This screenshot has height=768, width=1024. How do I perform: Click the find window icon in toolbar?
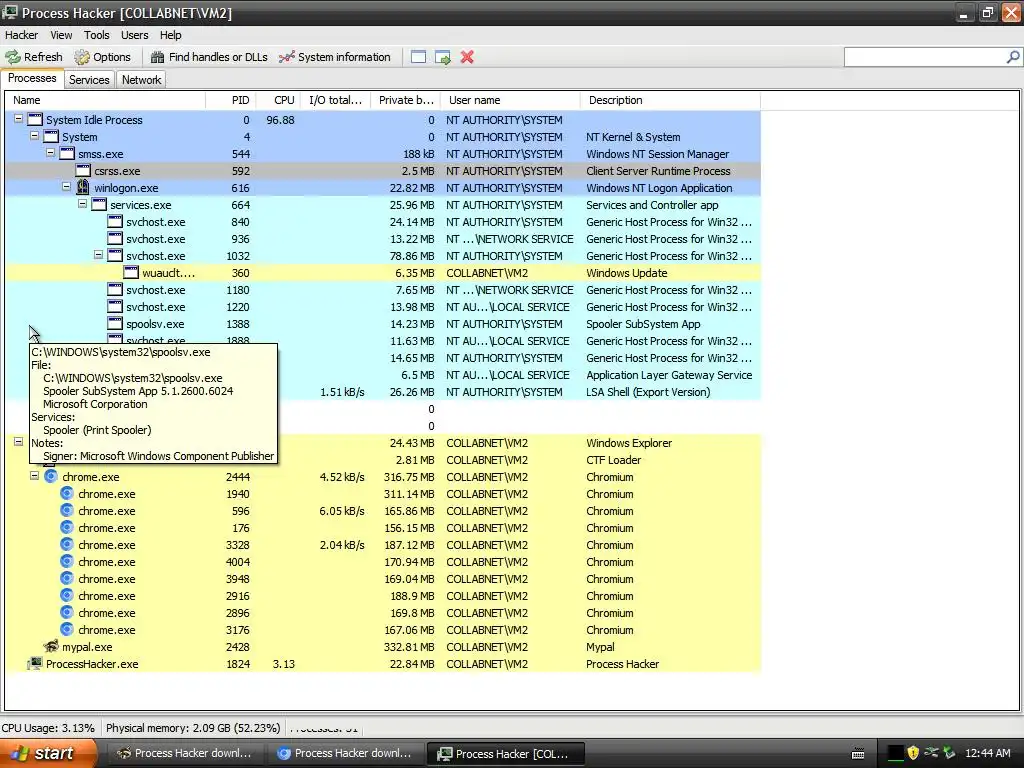pos(419,57)
